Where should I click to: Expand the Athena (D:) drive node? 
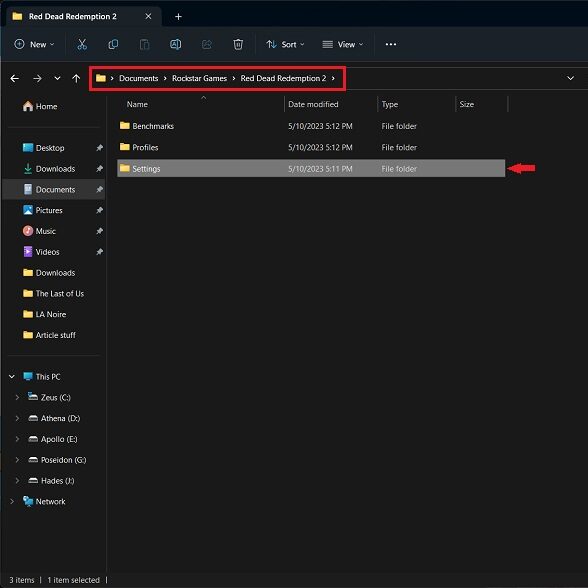tap(17, 418)
